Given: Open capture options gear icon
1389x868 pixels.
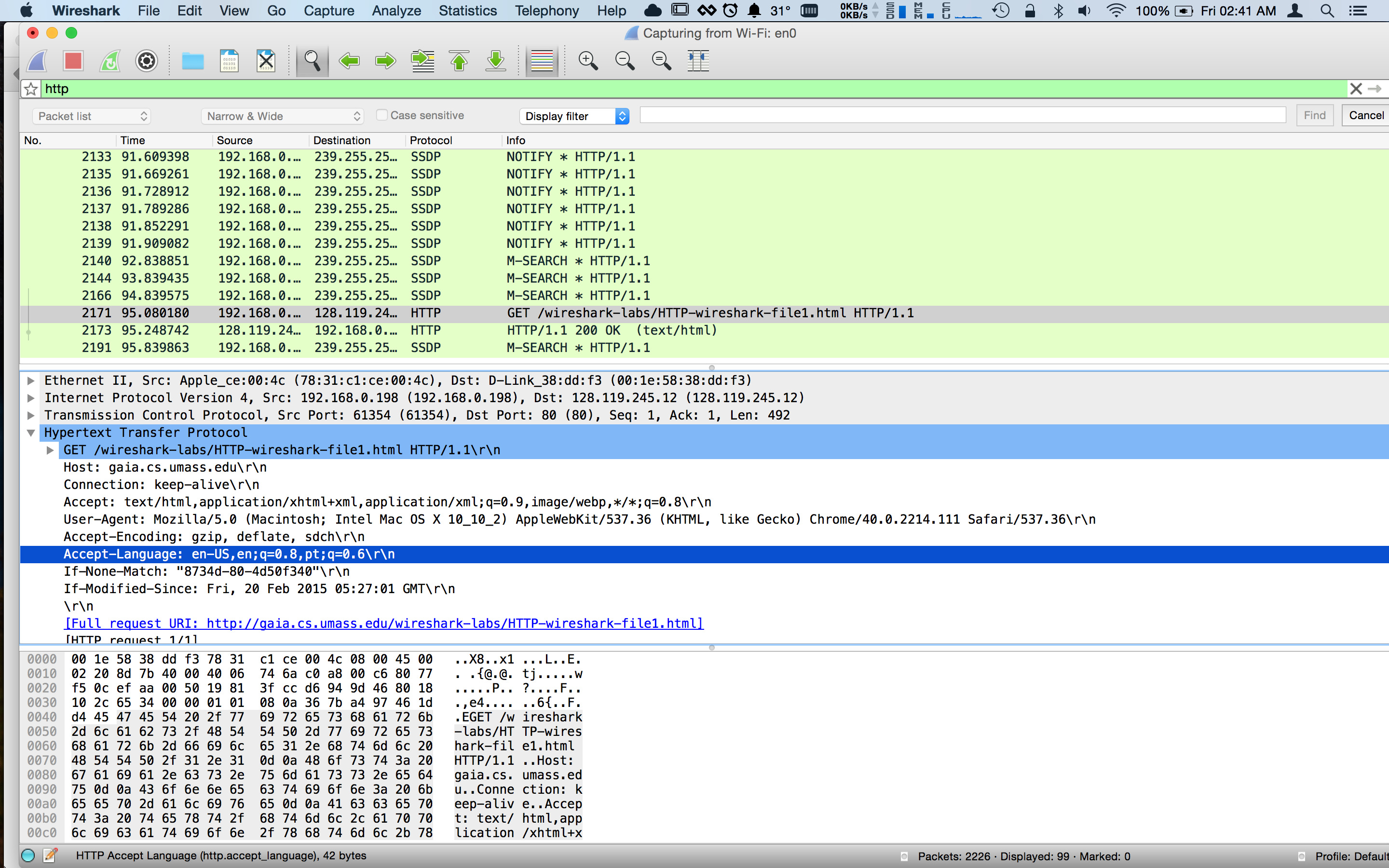Looking at the screenshot, I should (146, 60).
